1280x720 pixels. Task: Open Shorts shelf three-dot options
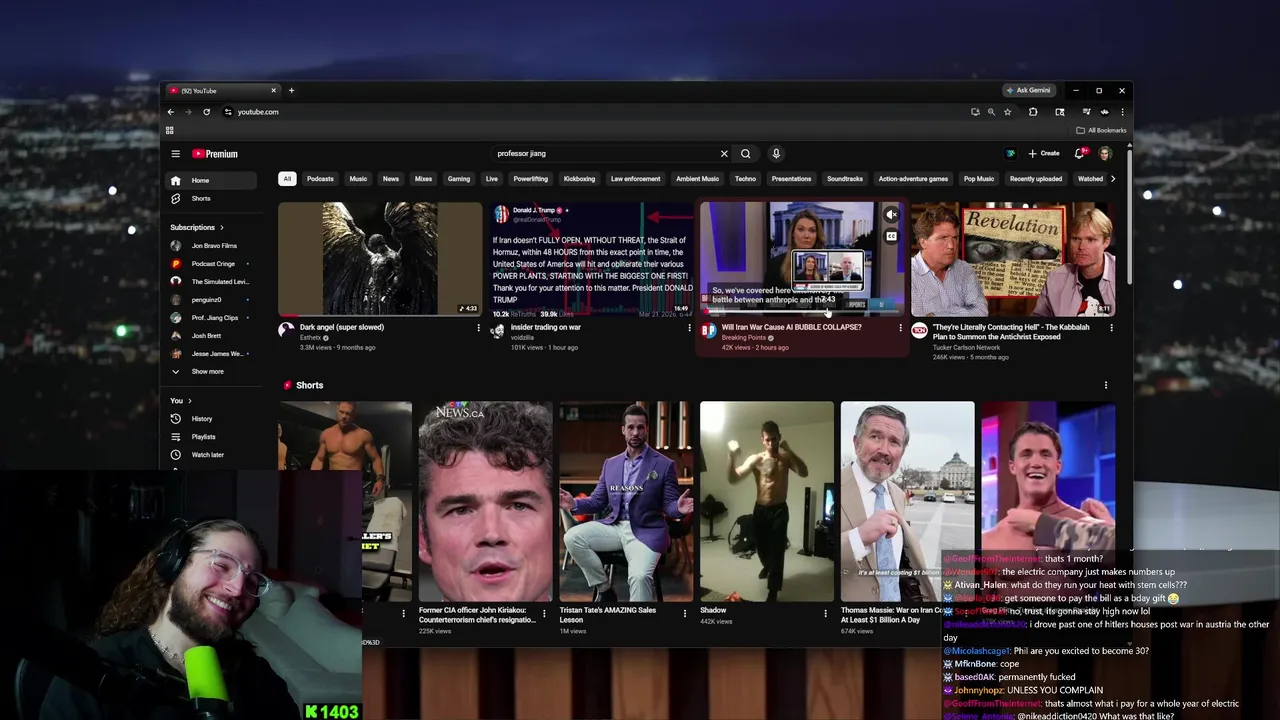pos(1106,385)
